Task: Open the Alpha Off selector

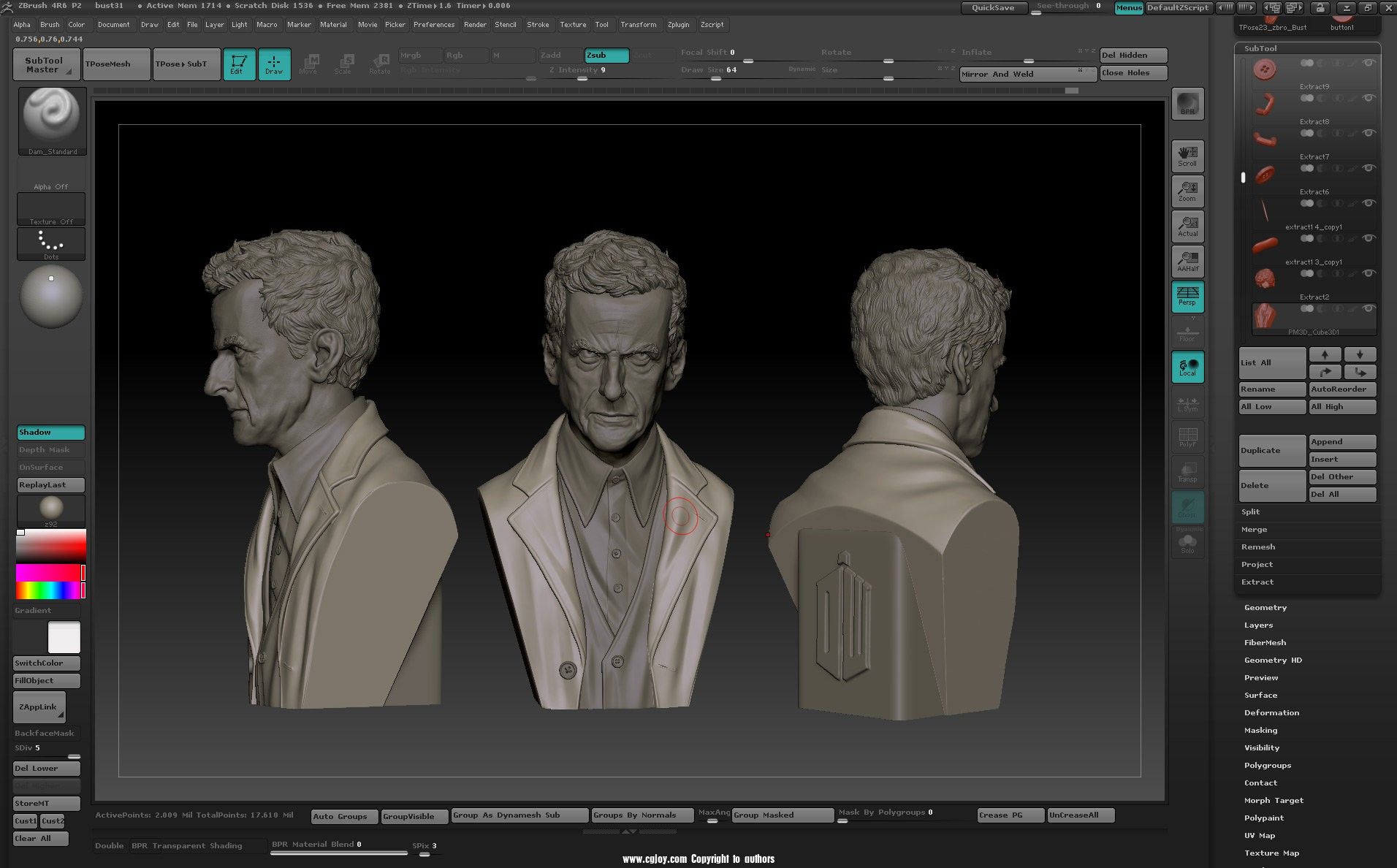Action: pos(51,176)
